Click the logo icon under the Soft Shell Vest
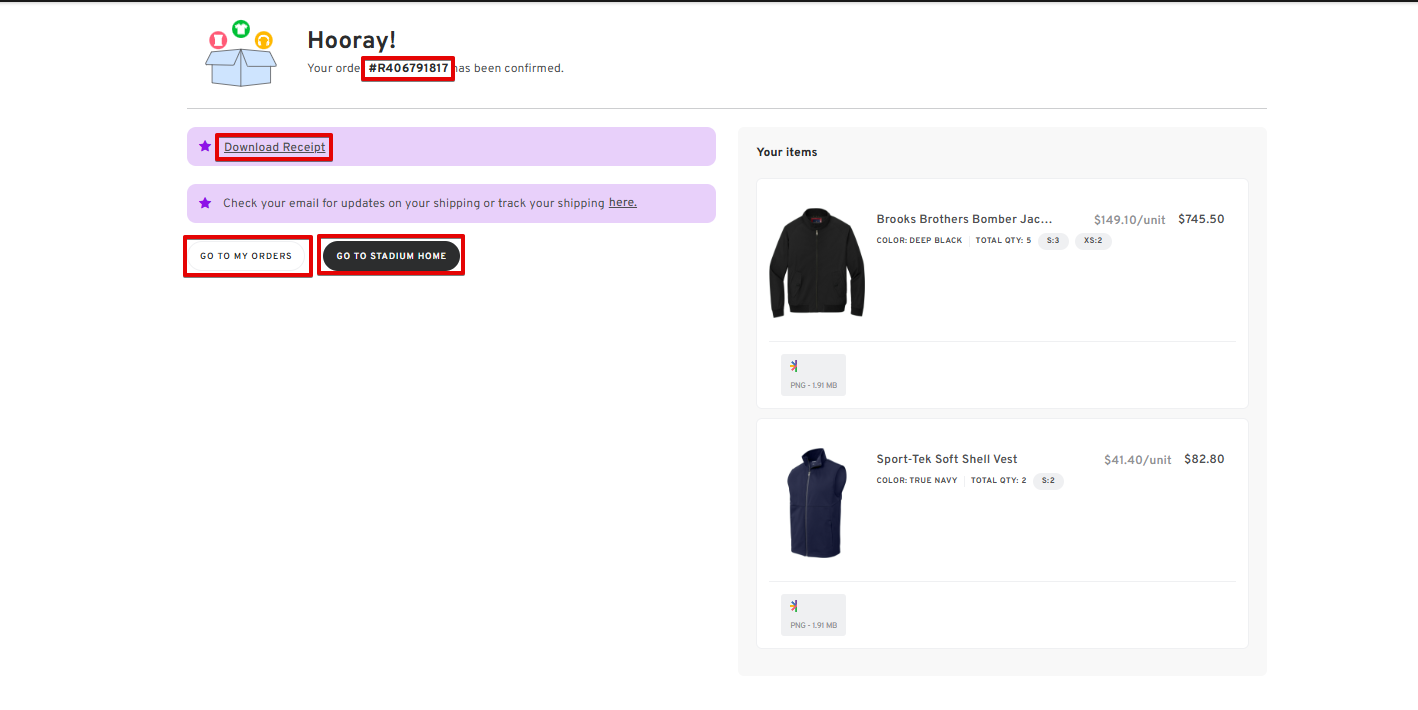1418x710 pixels. click(794, 606)
